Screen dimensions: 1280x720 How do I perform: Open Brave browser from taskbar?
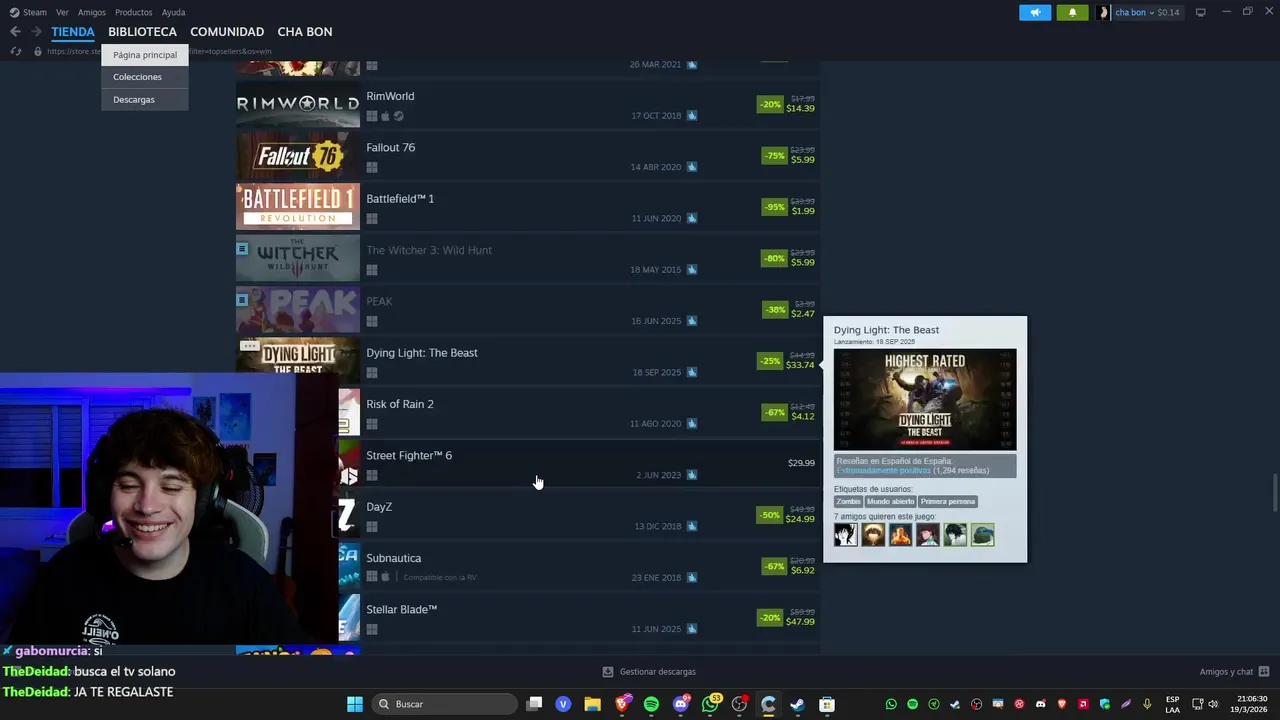[x=622, y=704]
